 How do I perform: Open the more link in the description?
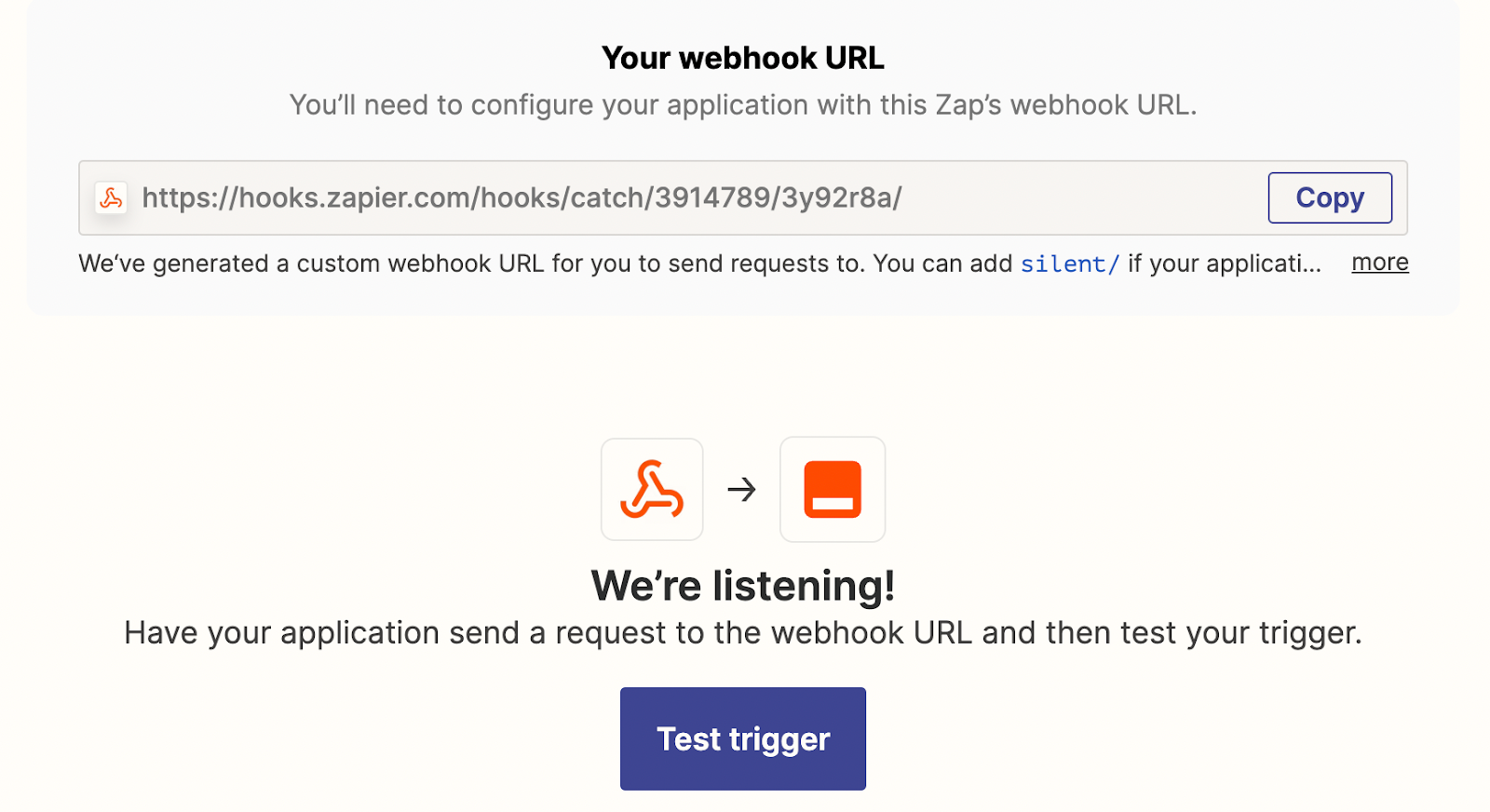point(1379,264)
